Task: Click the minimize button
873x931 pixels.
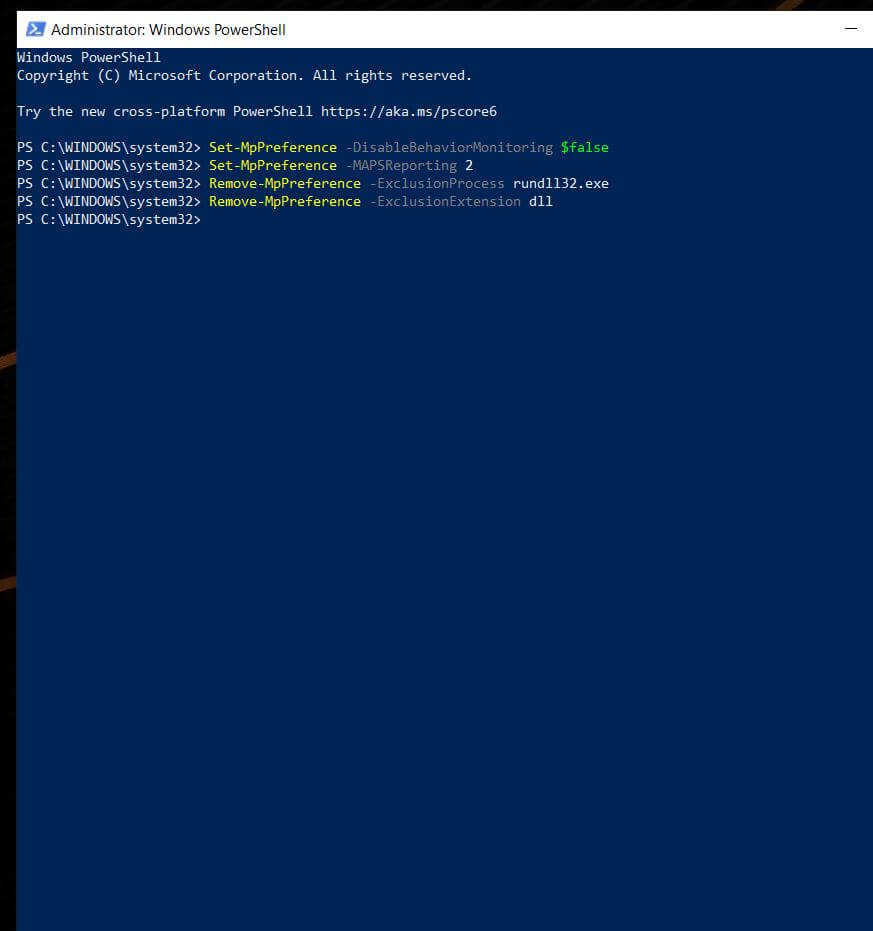Action: (851, 29)
